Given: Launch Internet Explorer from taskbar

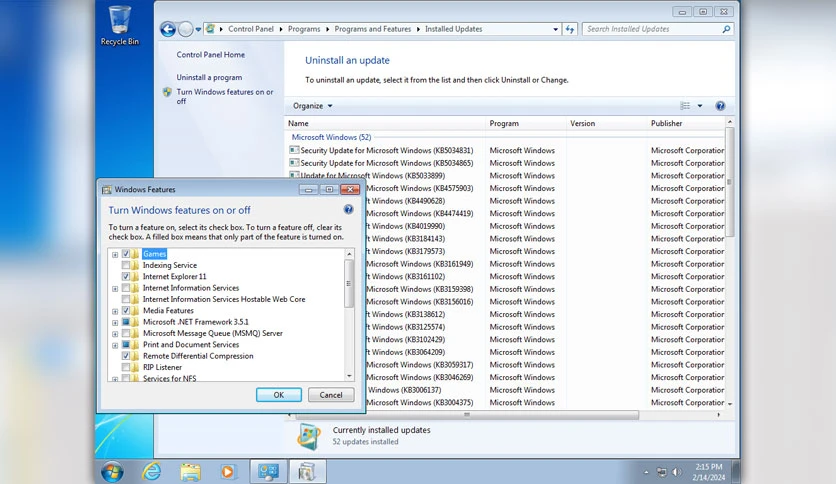Looking at the screenshot, I should click(152, 471).
